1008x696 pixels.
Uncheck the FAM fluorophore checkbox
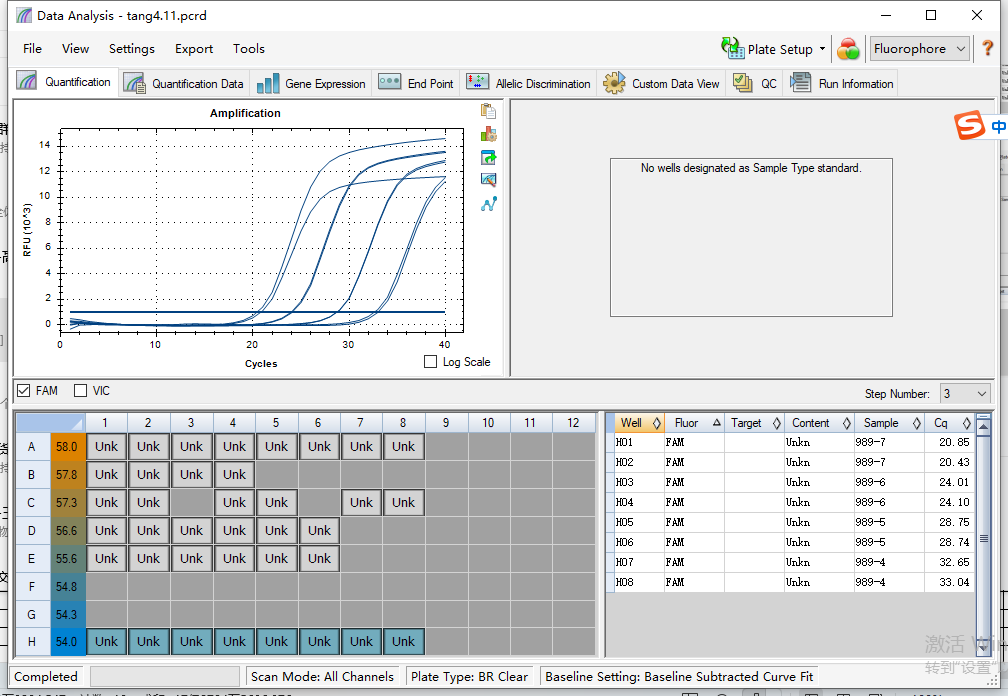(x=24, y=391)
